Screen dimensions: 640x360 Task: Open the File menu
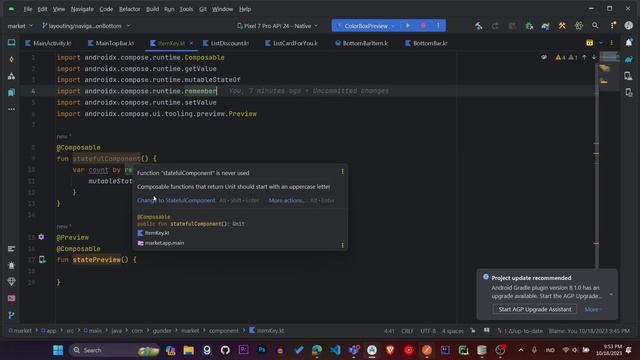(28, 9)
